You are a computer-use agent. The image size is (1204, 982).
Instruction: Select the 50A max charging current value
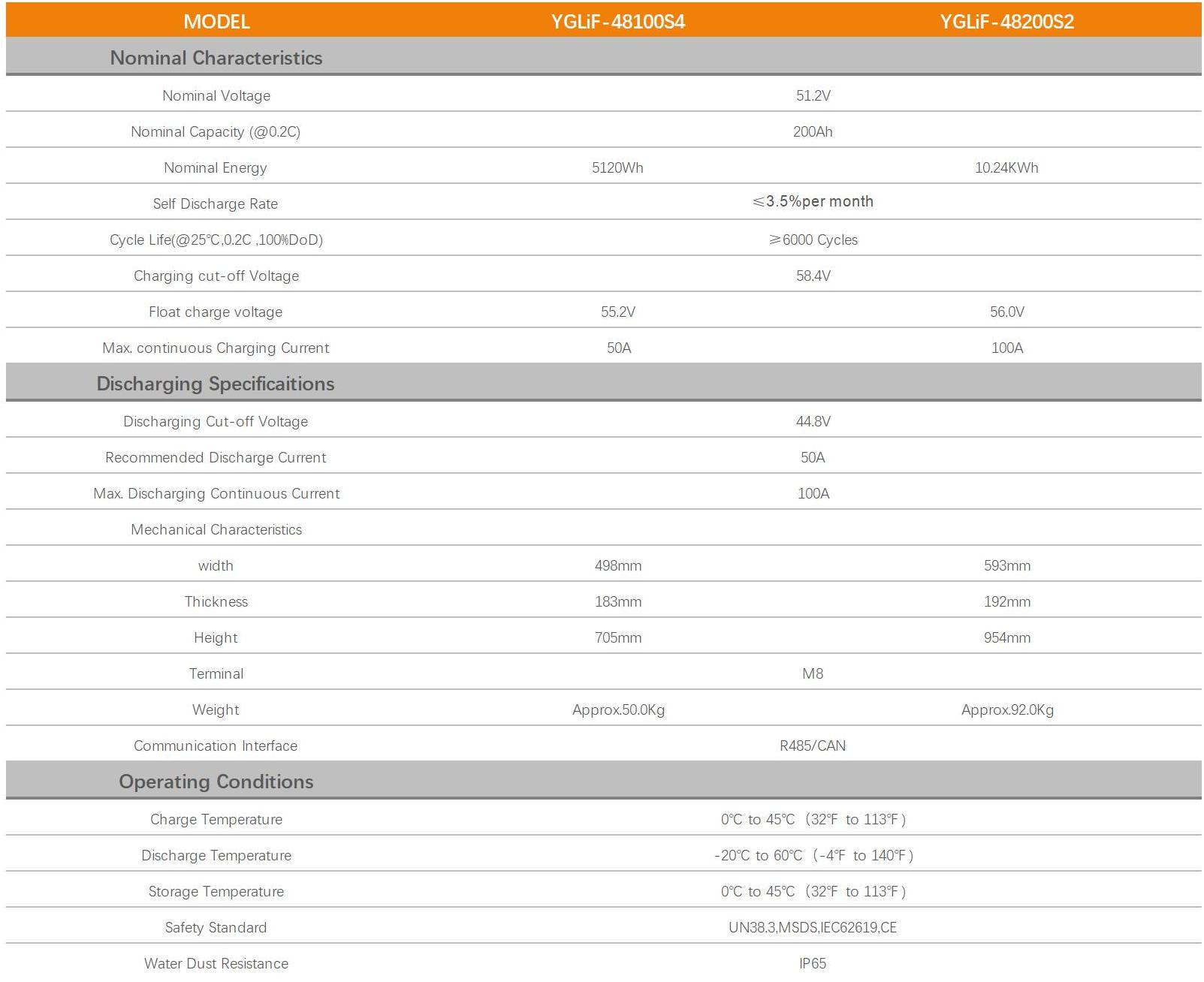pos(619,348)
